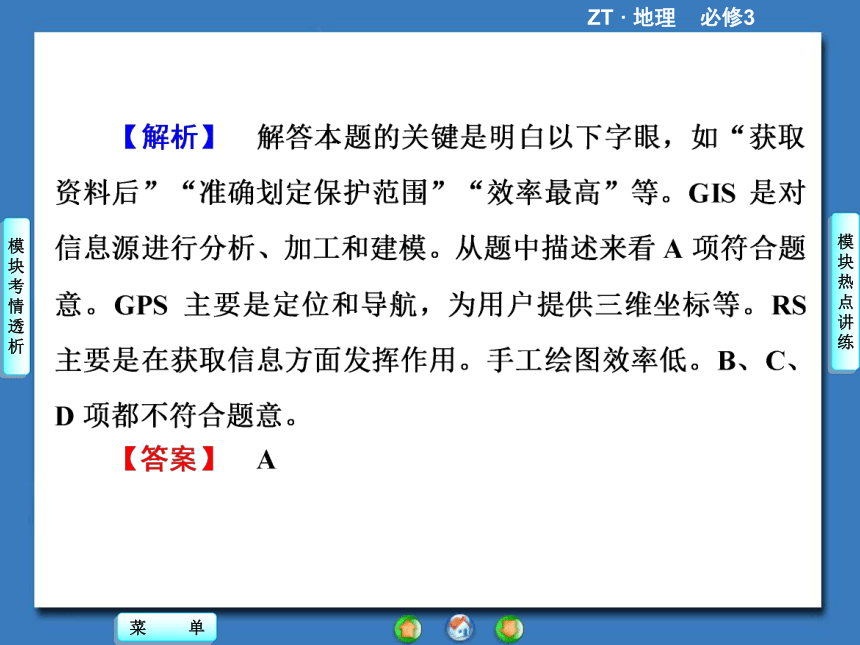
Task: Click the phrase “准确划定保护范围”
Action: point(313,193)
